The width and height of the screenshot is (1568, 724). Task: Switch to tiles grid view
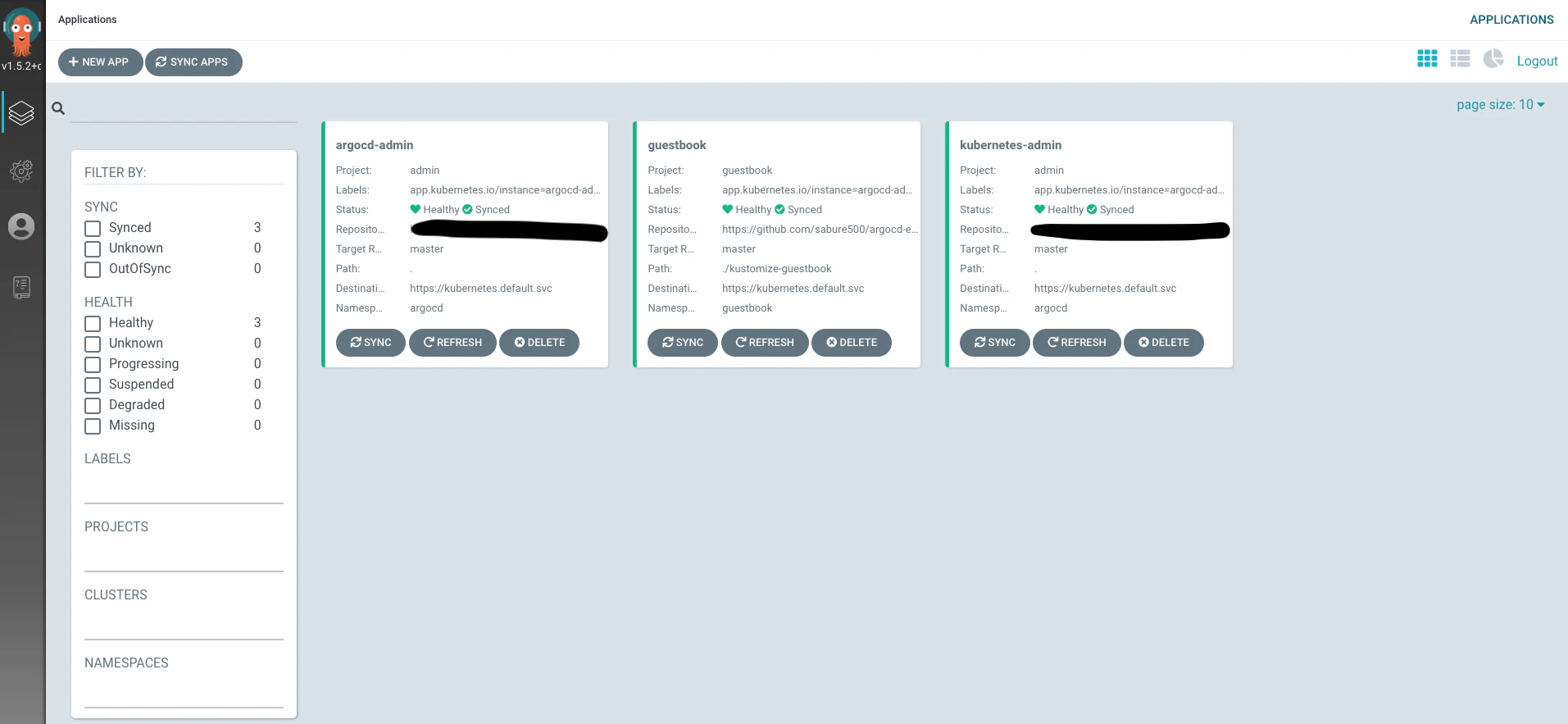pos(1427,59)
